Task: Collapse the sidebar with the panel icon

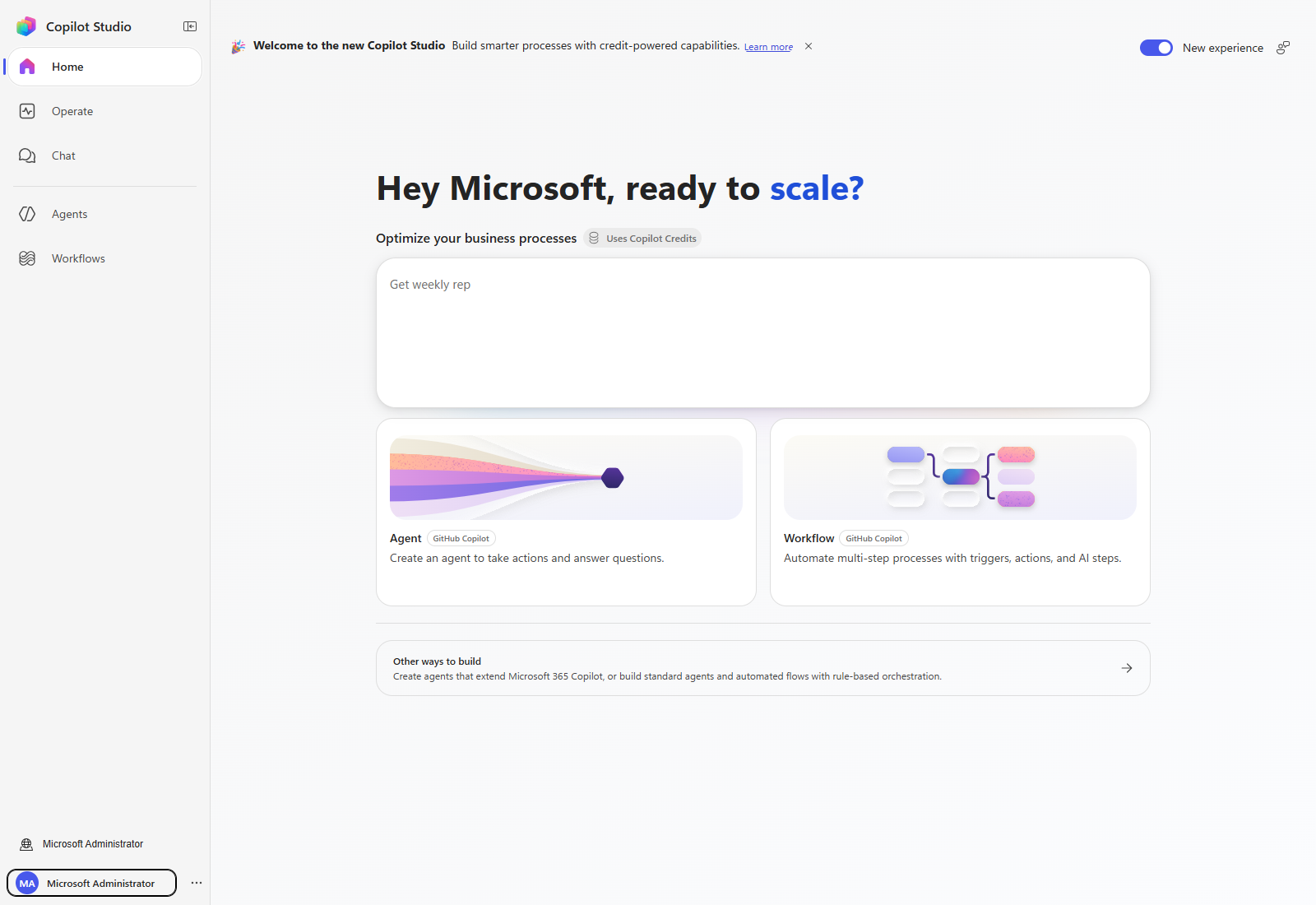Action: [x=190, y=26]
